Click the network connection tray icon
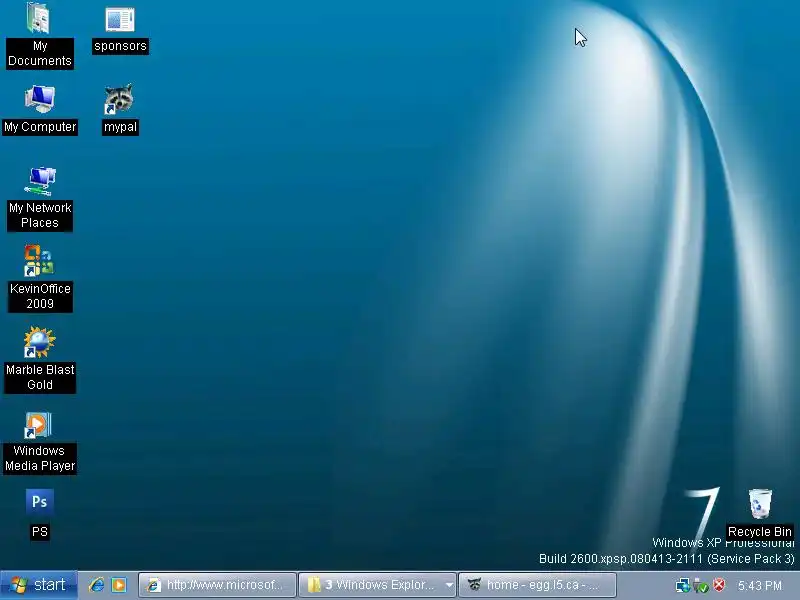 click(682, 585)
